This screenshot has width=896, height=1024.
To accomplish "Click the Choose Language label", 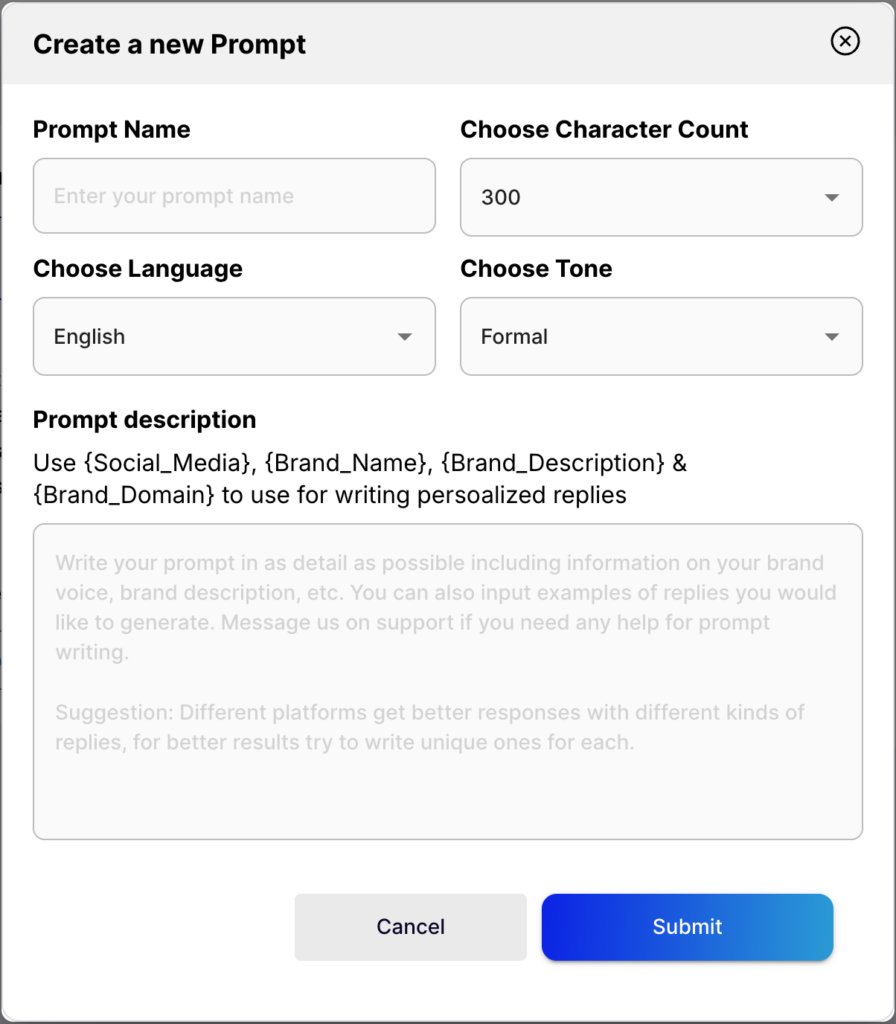I will (137, 269).
